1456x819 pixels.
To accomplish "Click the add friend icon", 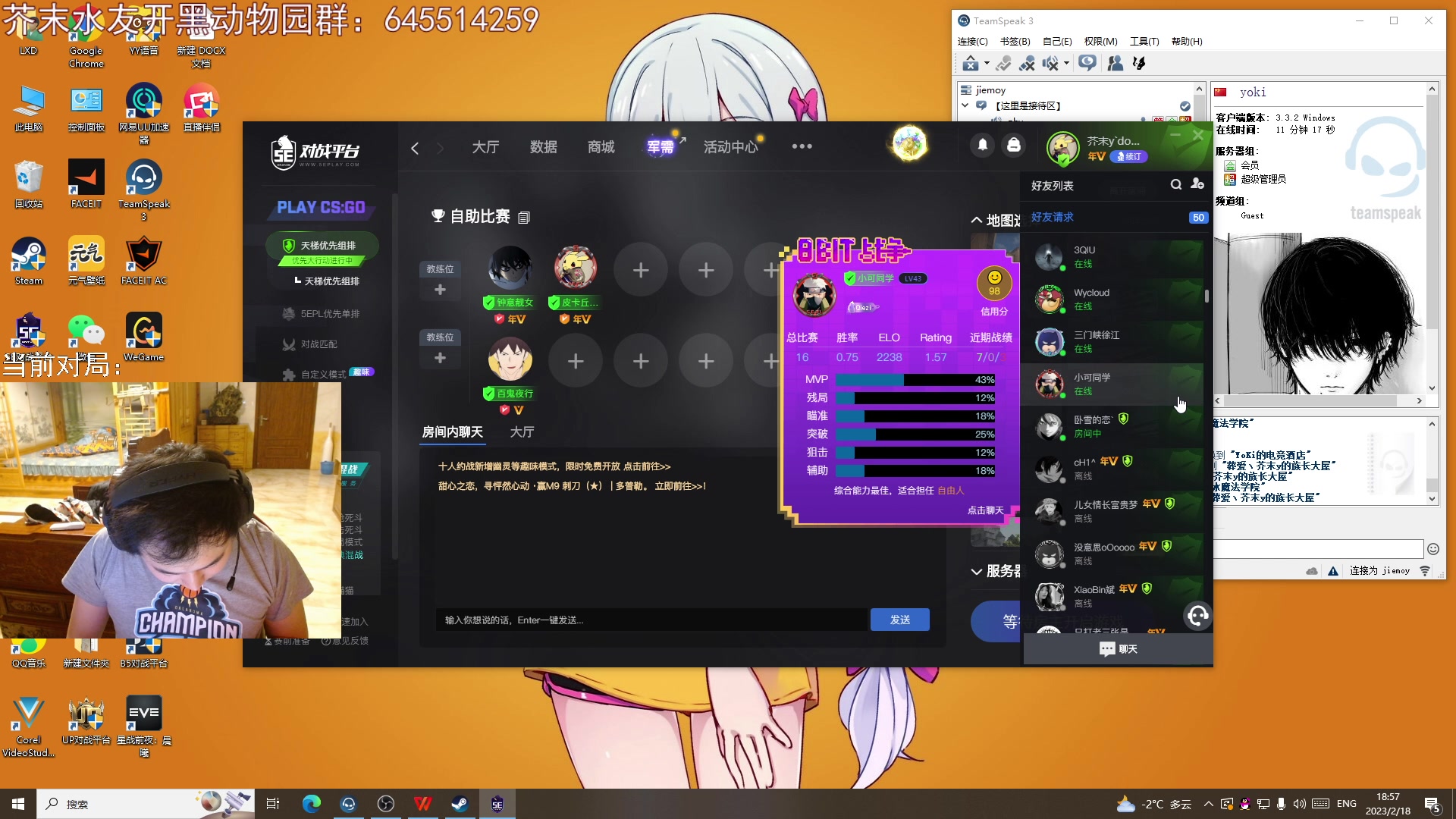I will (1197, 184).
